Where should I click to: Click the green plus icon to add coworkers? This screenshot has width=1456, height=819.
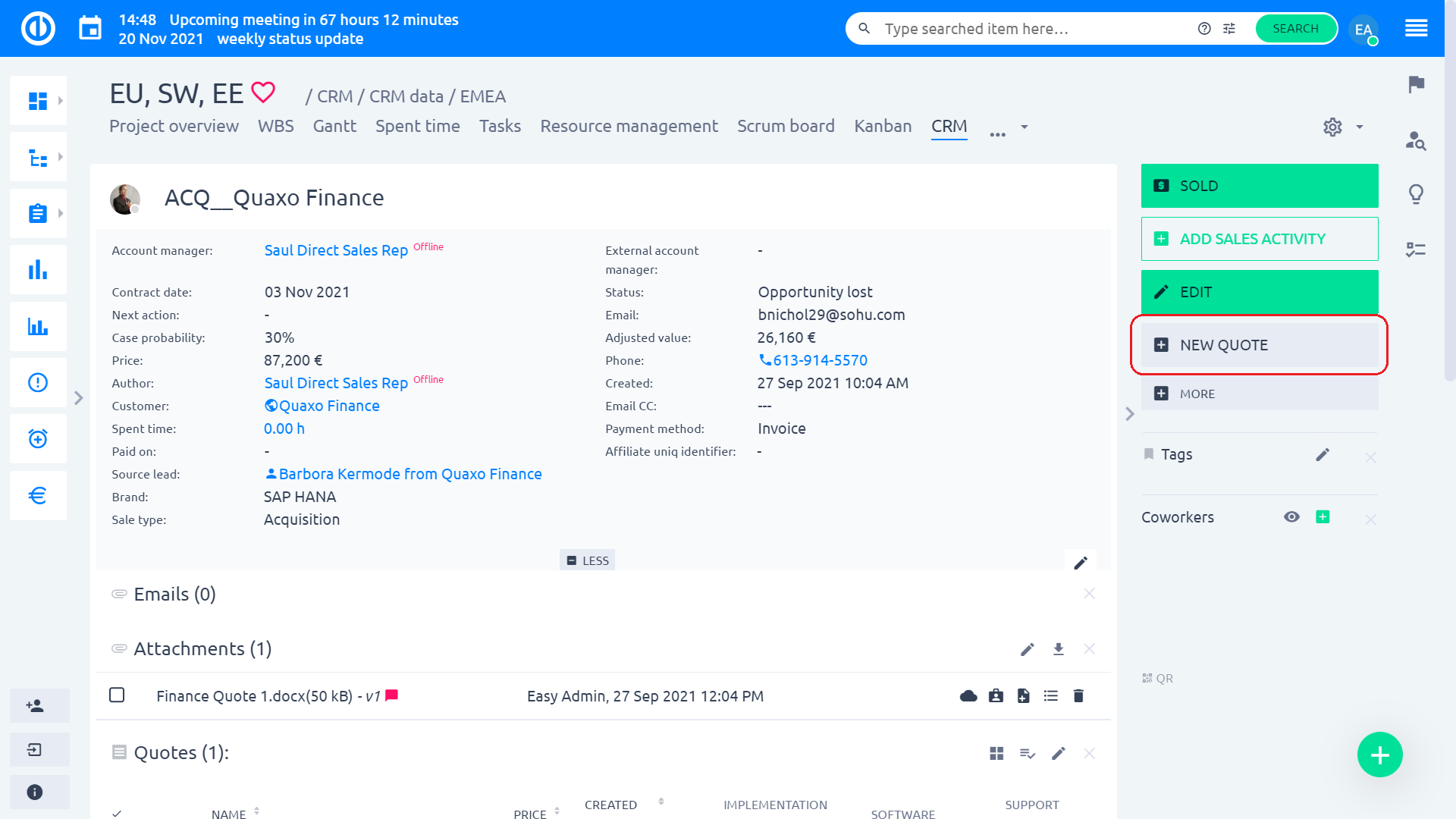pos(1323,517)
